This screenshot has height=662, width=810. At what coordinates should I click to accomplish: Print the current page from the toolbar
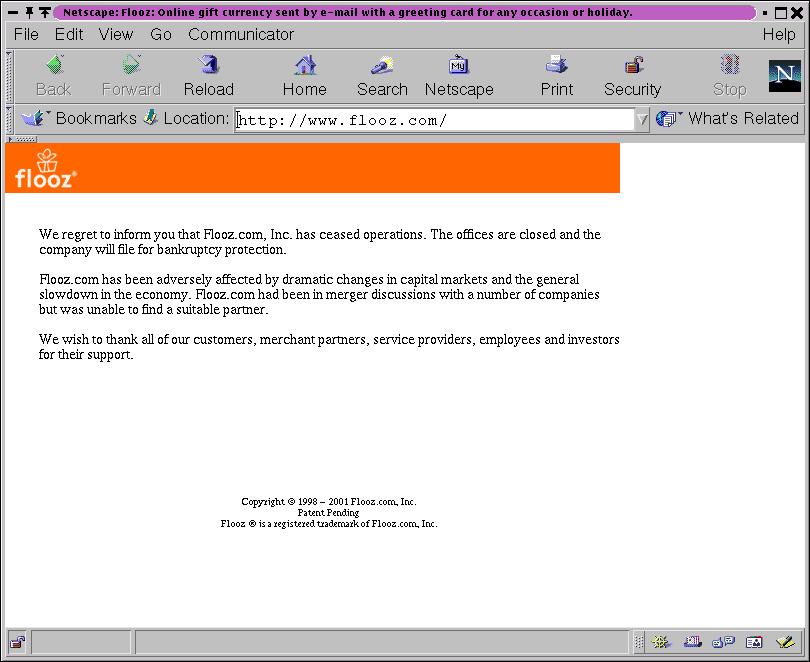tap(557, 75)
